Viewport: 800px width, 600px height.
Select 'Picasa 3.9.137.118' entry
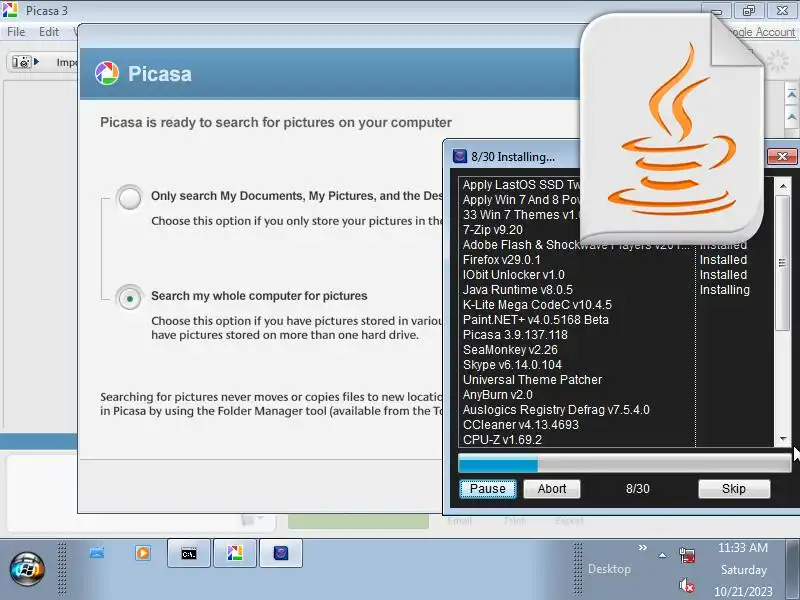515,335
